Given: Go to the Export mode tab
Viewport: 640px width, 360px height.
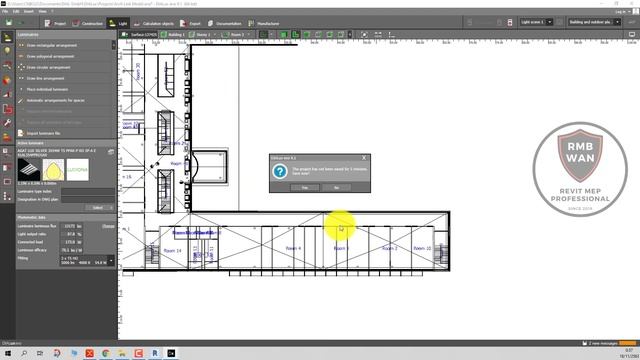Looking at the screenshot, I should pos(190,23).
